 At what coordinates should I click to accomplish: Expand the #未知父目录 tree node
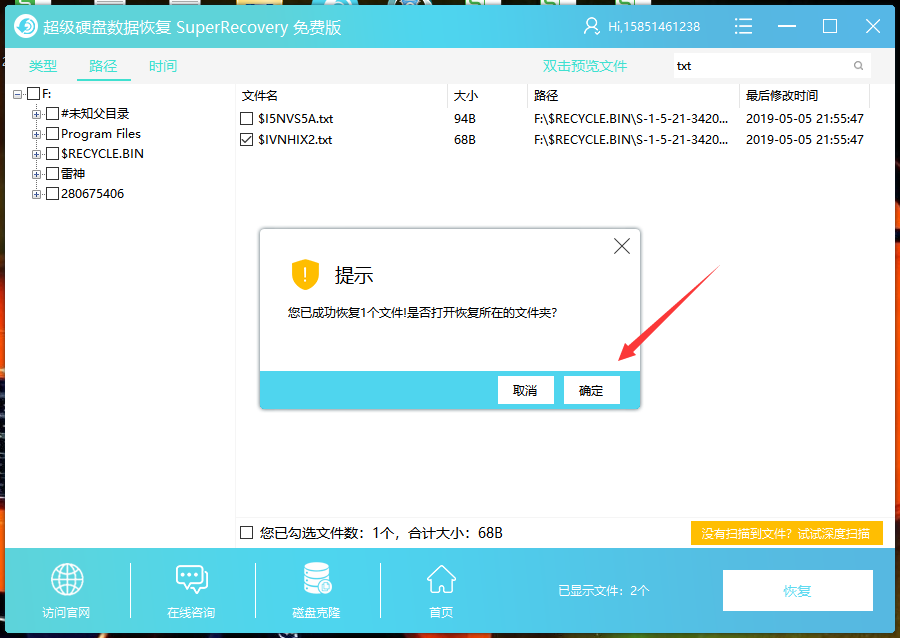[x=36, y=114]
